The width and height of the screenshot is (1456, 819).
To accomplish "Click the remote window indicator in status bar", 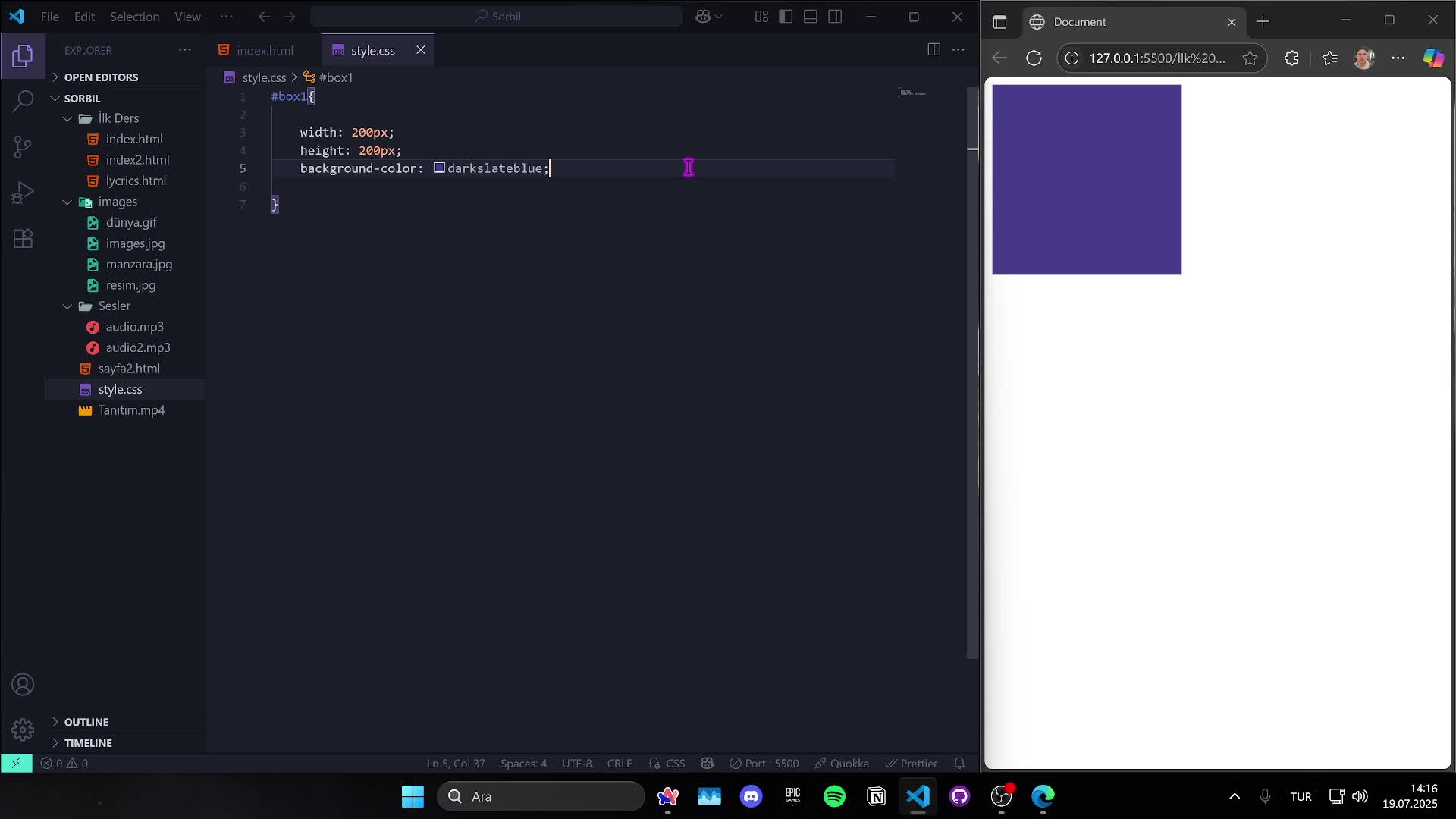I will pyautogui.click(x=16, y=763).
